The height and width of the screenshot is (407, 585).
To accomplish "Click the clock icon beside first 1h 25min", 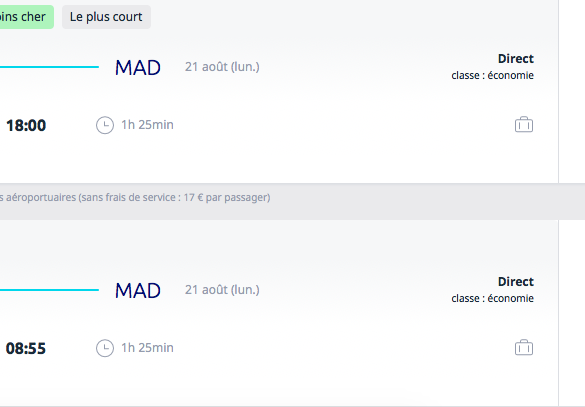I will pos(105,125).
